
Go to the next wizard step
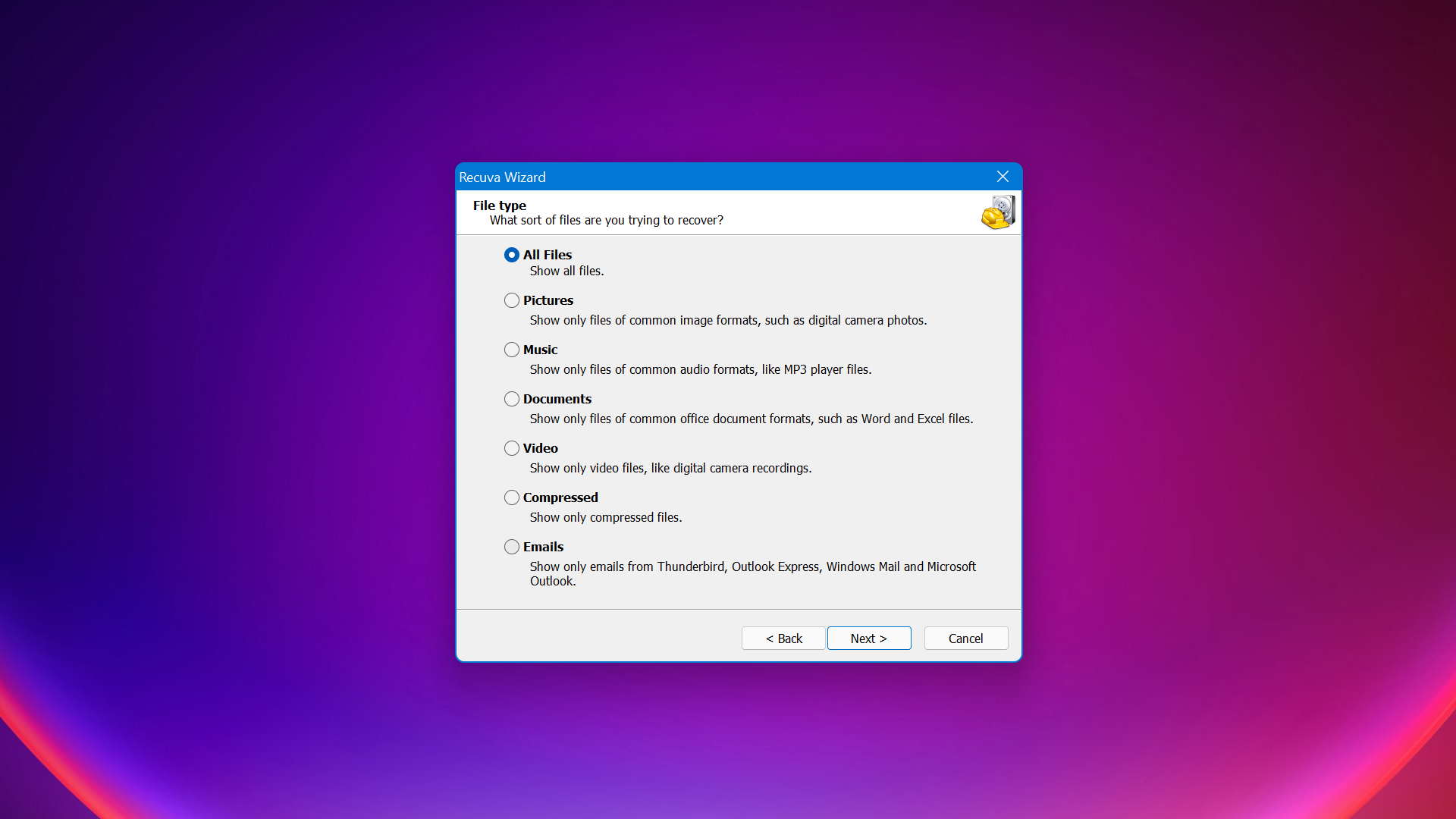click(869, 639)
